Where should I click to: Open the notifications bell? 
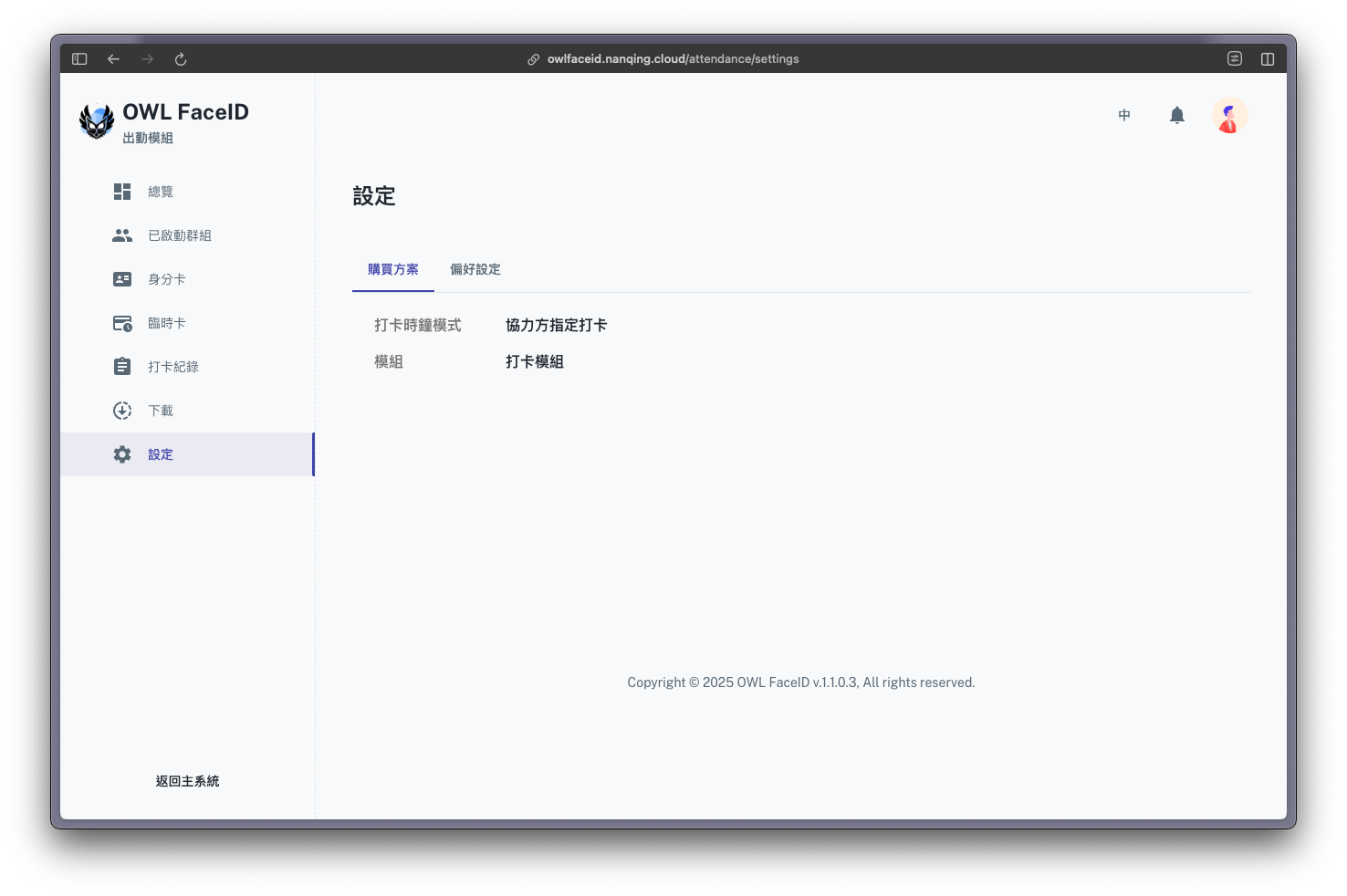coord(1177,115)
